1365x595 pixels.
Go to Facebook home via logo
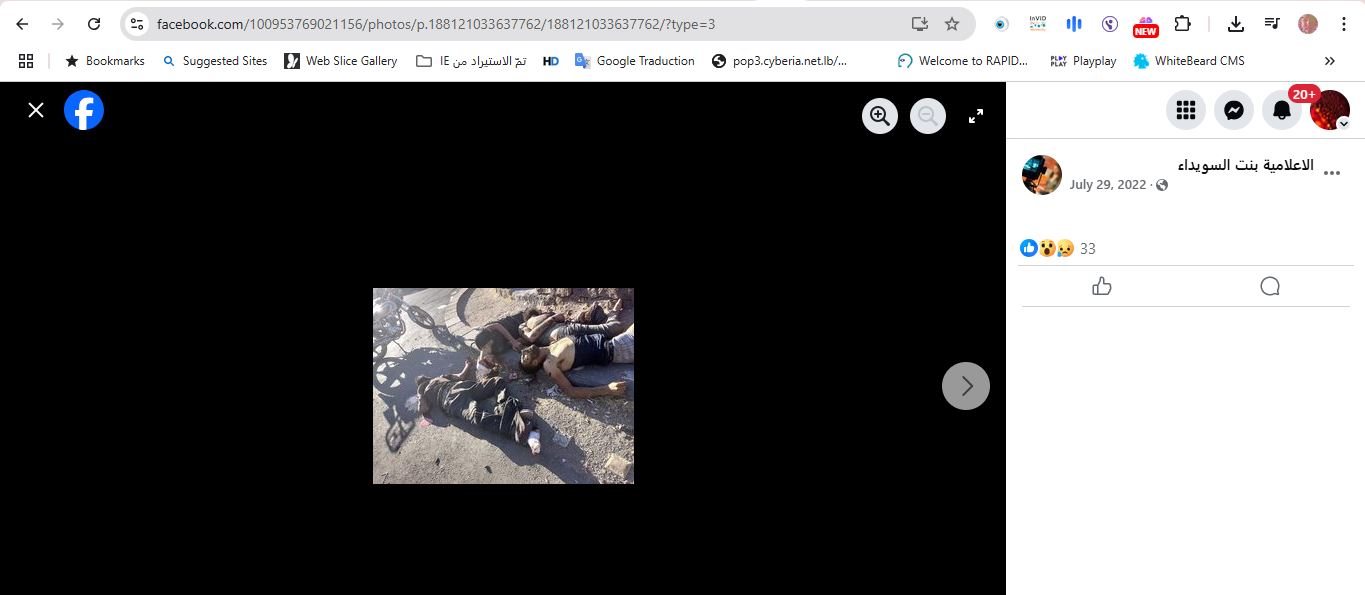(x=84, y=110)
